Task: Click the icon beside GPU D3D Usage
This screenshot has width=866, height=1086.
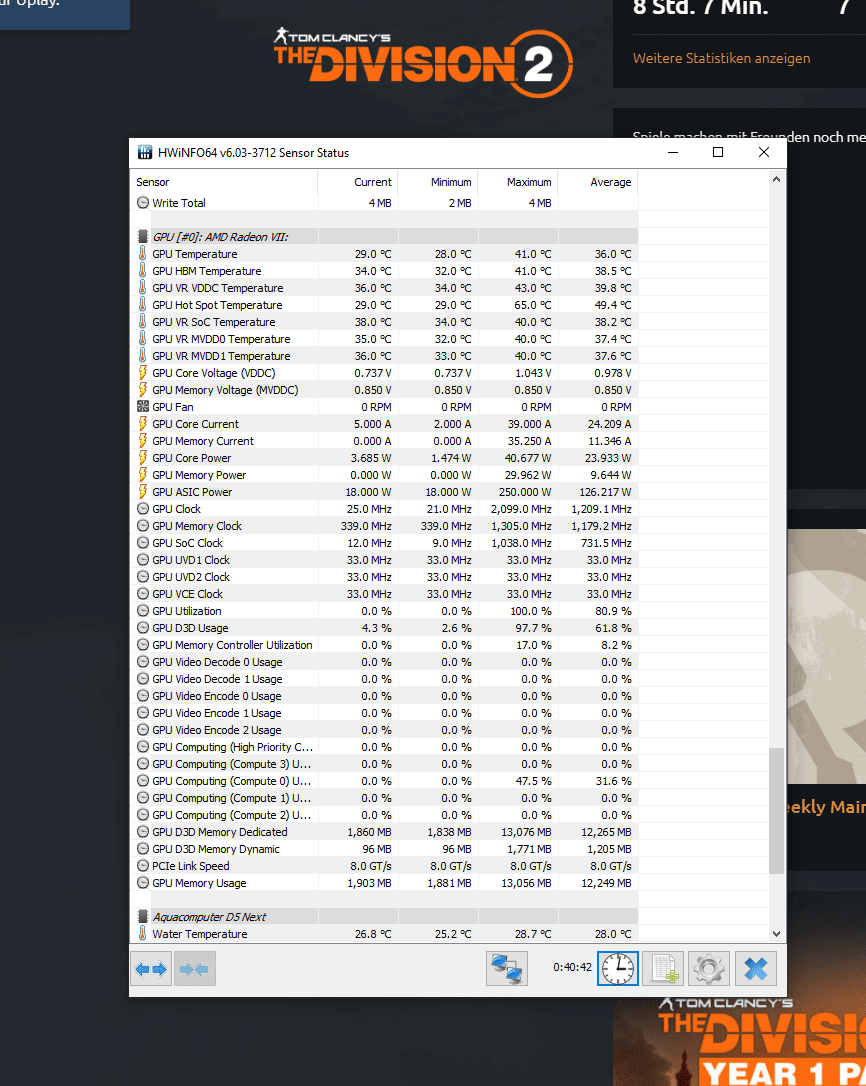Action: pyautogui.click(x=143, y=627)
